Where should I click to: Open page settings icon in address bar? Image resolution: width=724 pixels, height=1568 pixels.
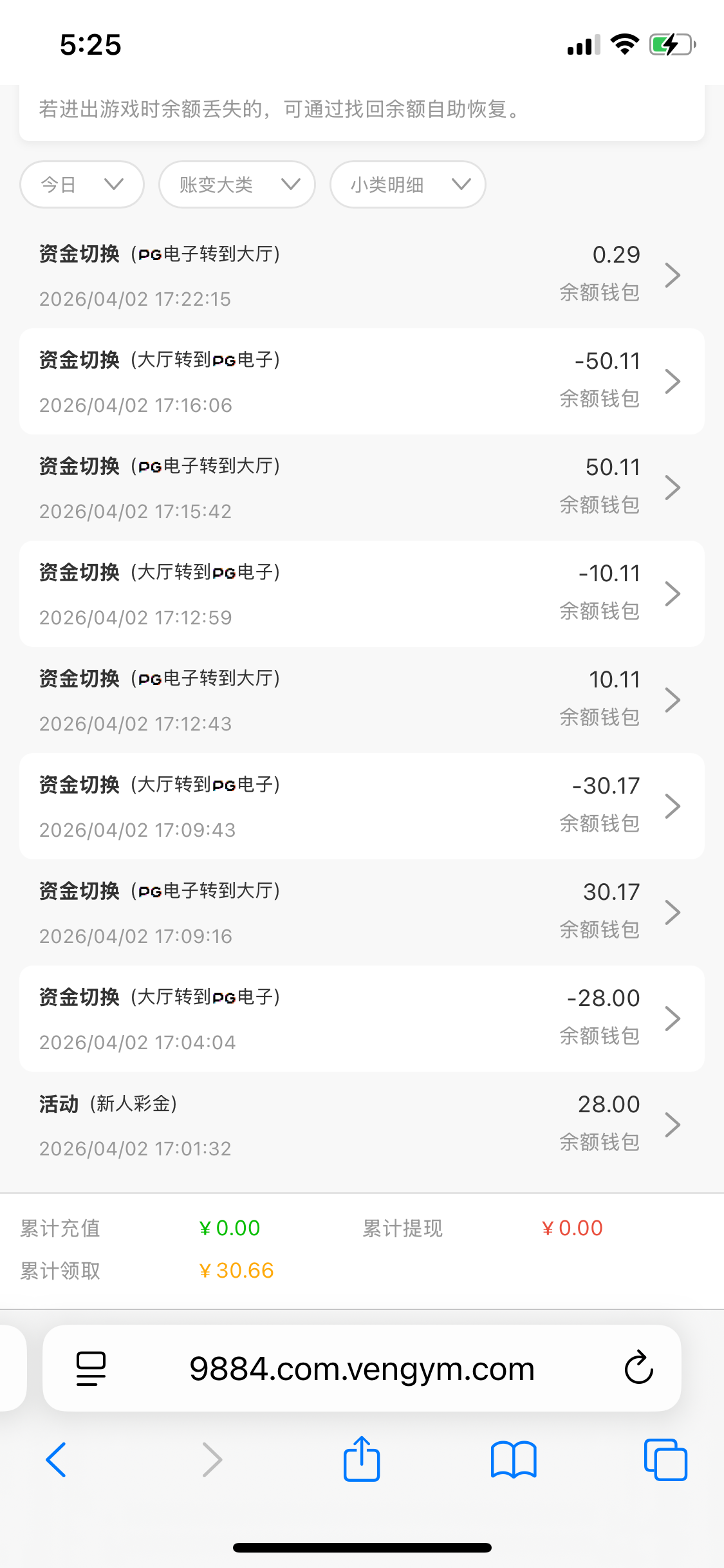click(91, 1368)
